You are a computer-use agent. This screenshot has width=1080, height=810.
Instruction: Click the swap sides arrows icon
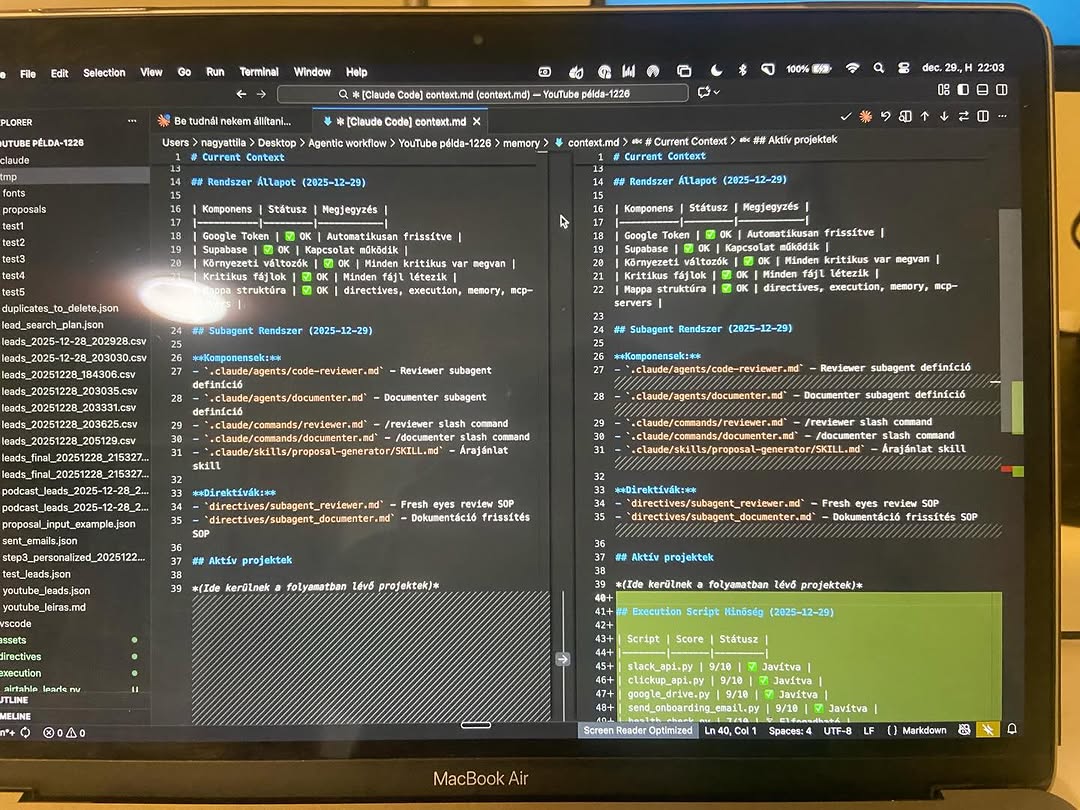(x=963, y=117)
